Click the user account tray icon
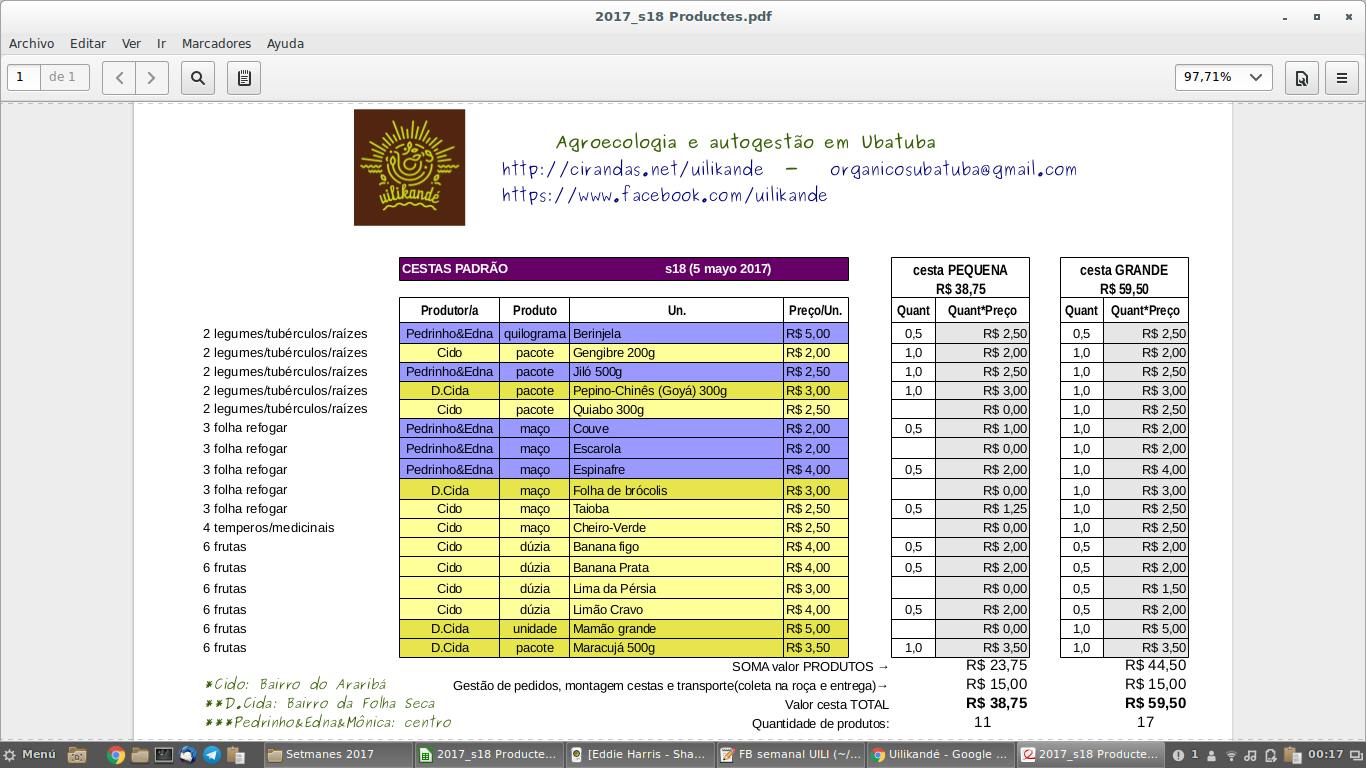This screenshot has height=768, width=1366. tap(1212, 755)
